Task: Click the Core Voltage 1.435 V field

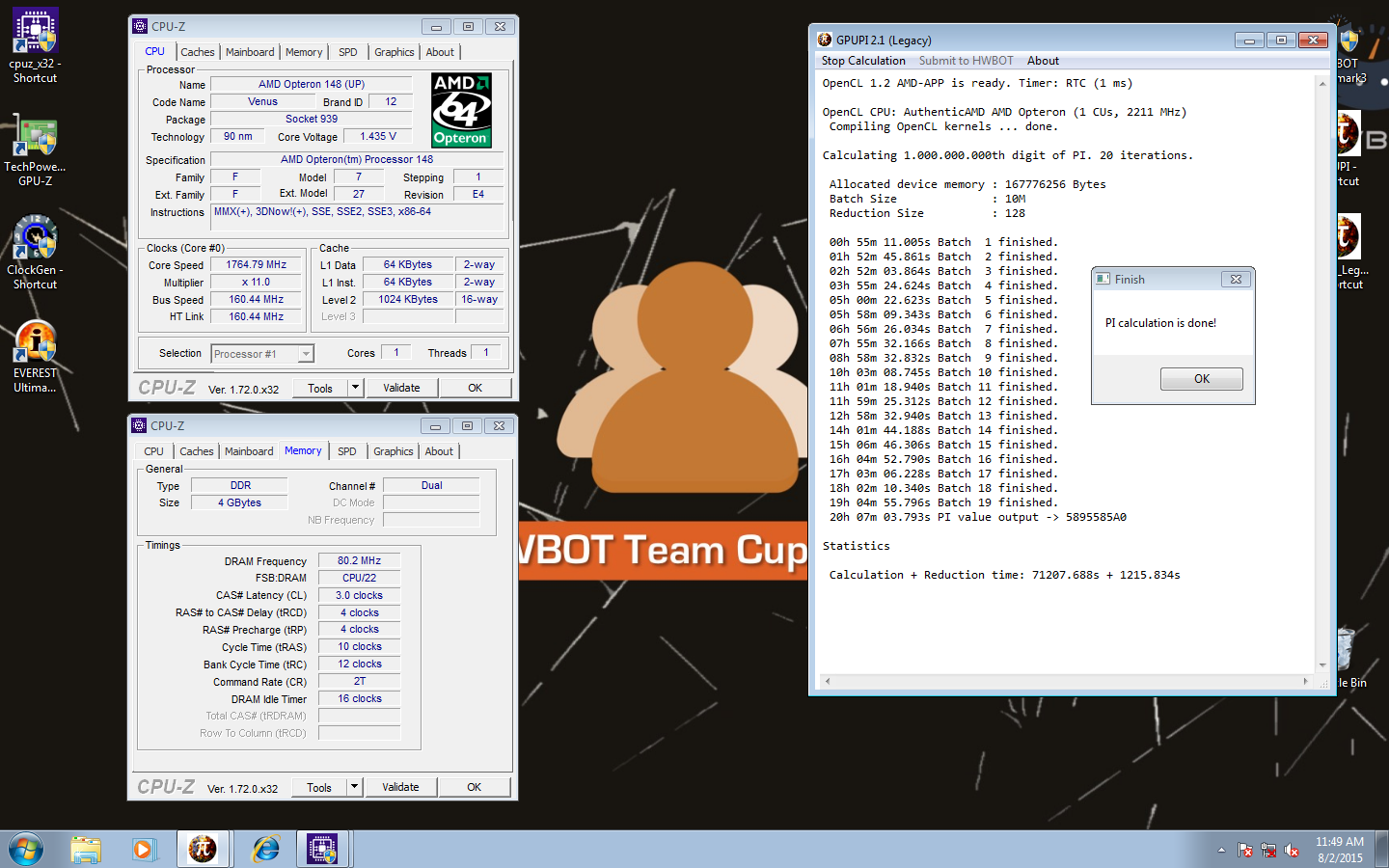Action: tap(378, 137)
